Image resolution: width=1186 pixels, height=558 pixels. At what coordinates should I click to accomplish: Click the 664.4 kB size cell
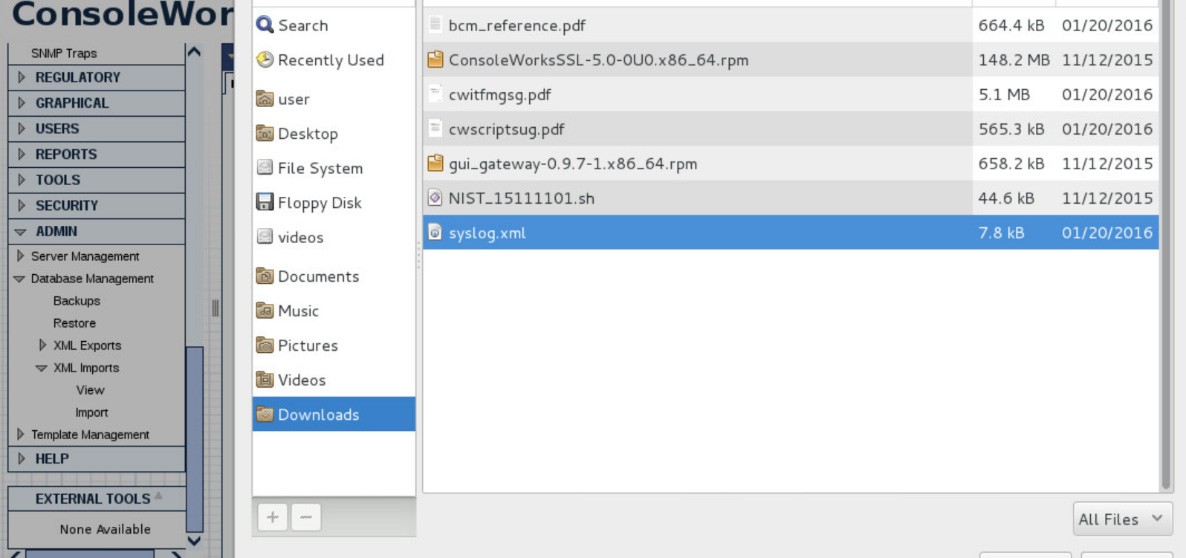(x=1011, y=26)
